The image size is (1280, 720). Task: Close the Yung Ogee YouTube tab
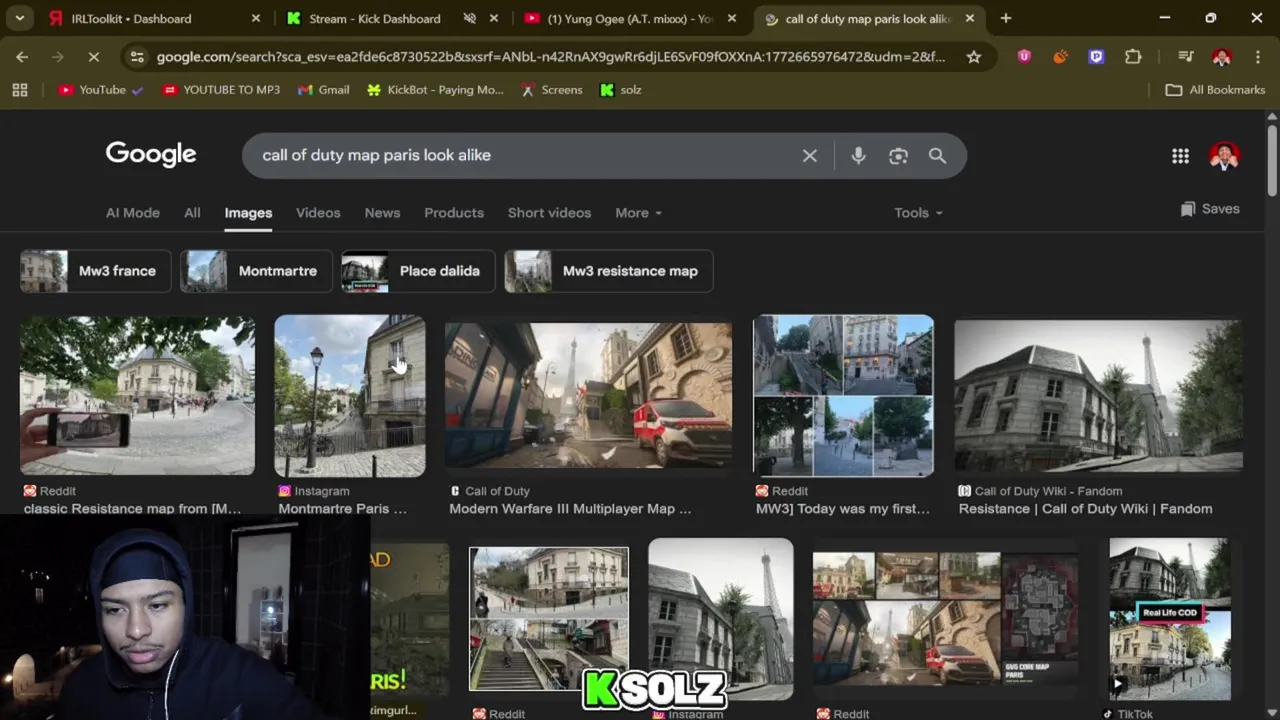tap(731, 18)
